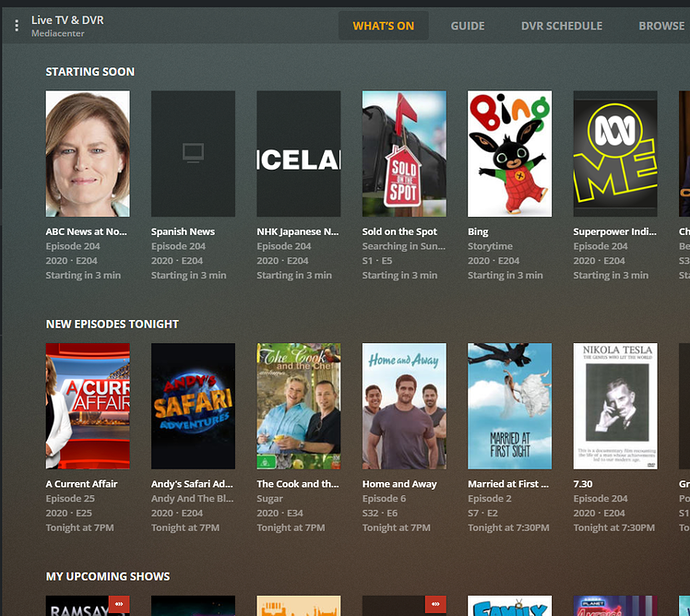Open The Cook and the Chef poster

299,406
